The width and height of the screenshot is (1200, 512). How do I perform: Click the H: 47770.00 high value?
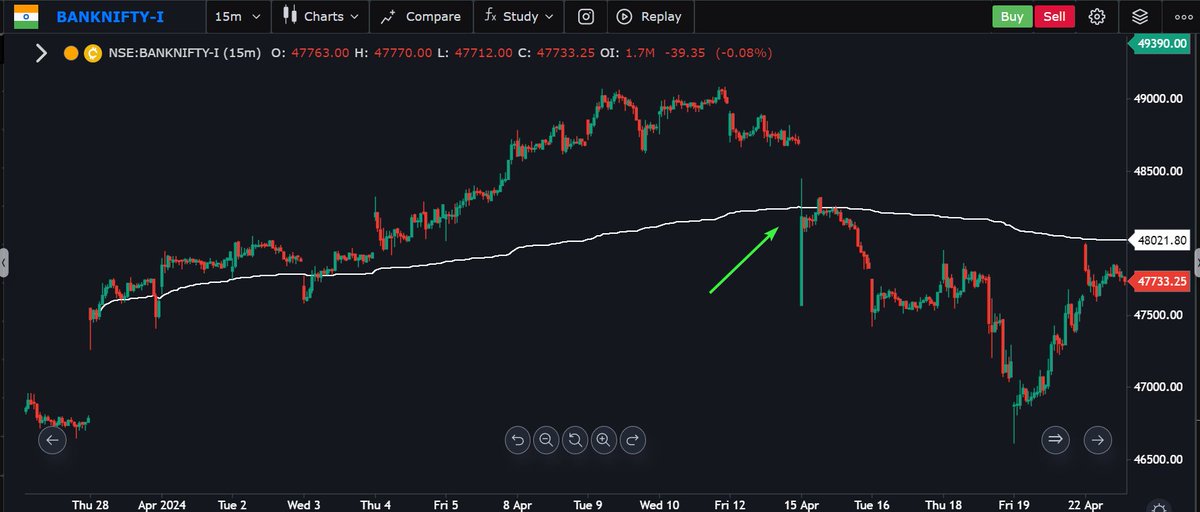[395, 54]
